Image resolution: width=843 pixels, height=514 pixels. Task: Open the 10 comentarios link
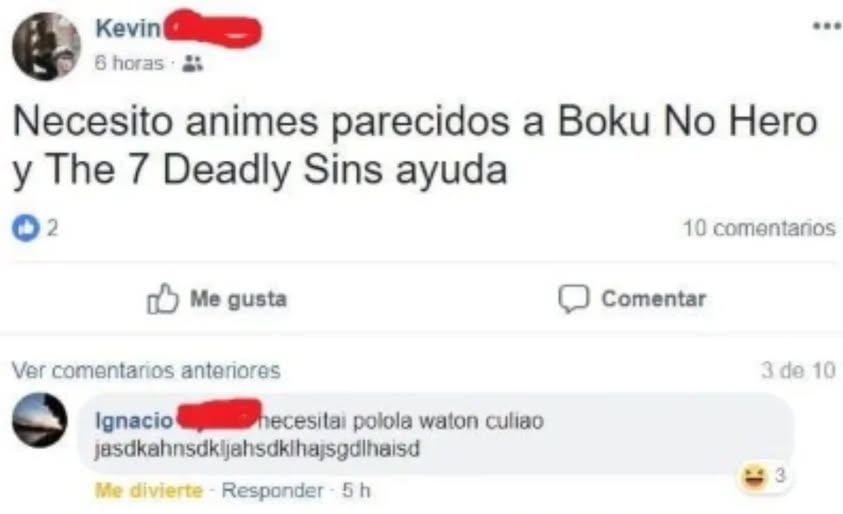pos(759,228)
